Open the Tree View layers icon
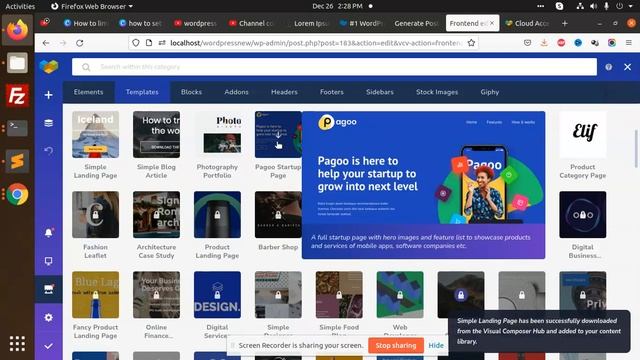 (49, 123)
